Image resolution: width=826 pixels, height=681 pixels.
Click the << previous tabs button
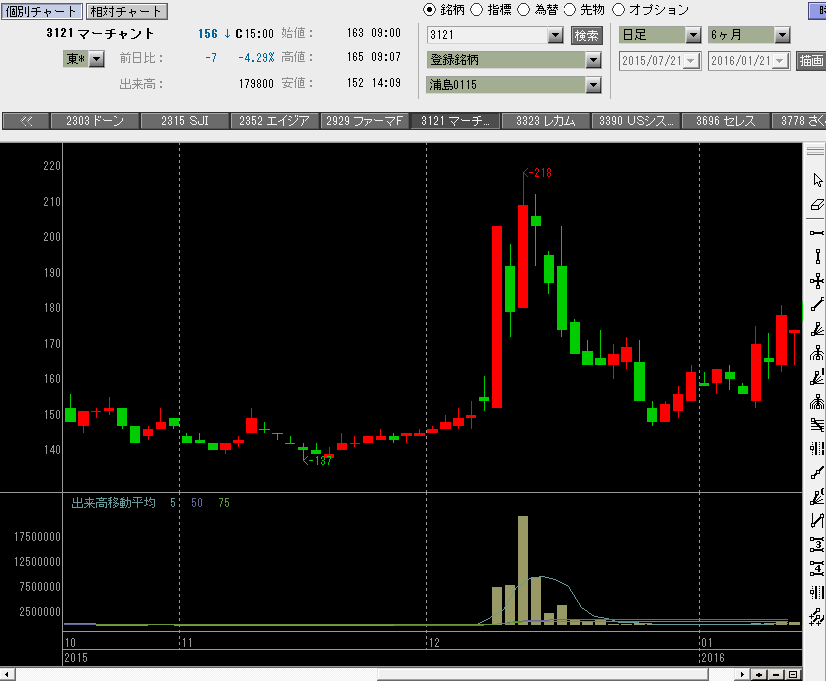[26, 121]
